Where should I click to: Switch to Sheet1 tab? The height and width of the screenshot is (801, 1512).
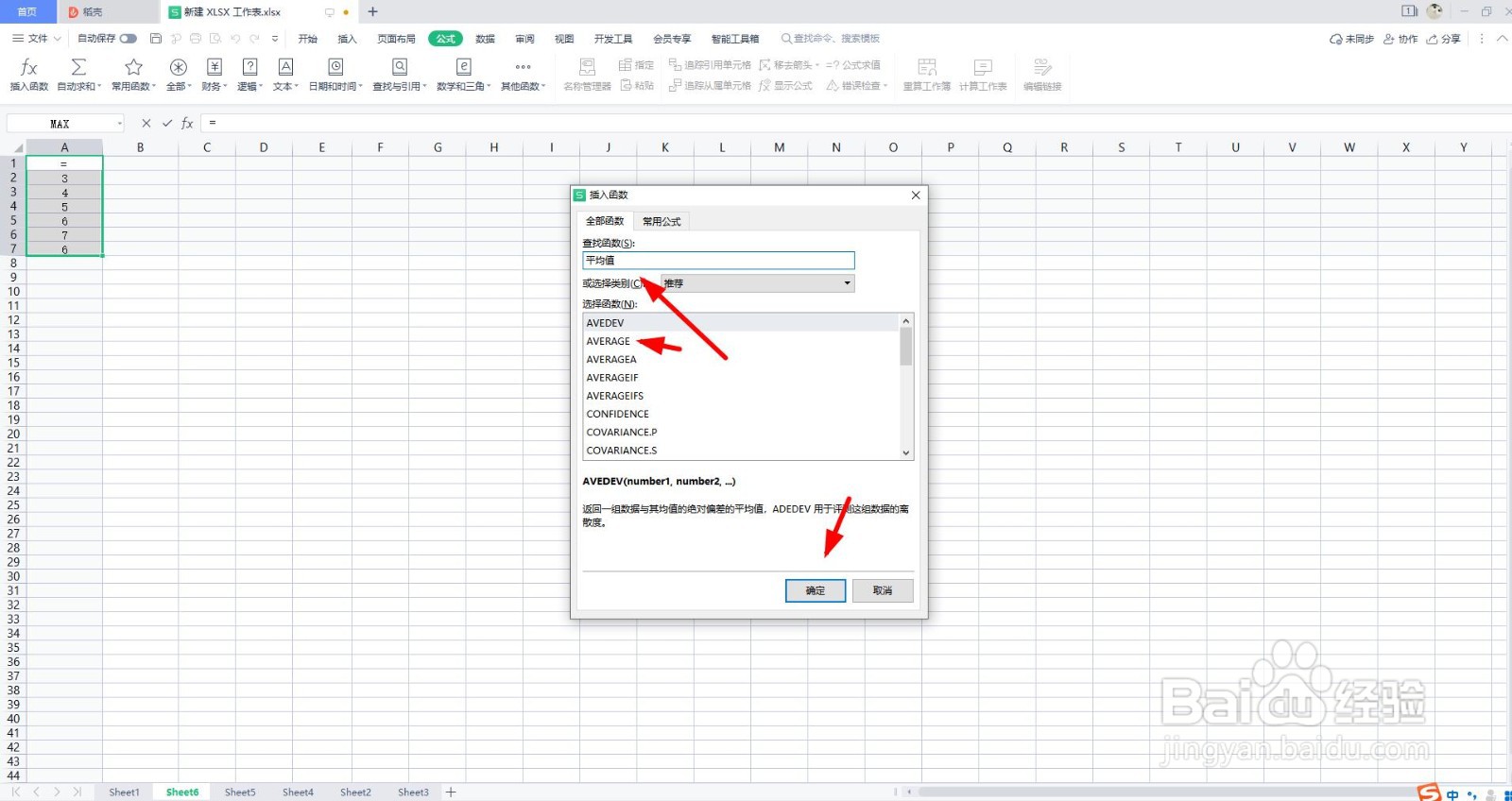coord(124,792)
